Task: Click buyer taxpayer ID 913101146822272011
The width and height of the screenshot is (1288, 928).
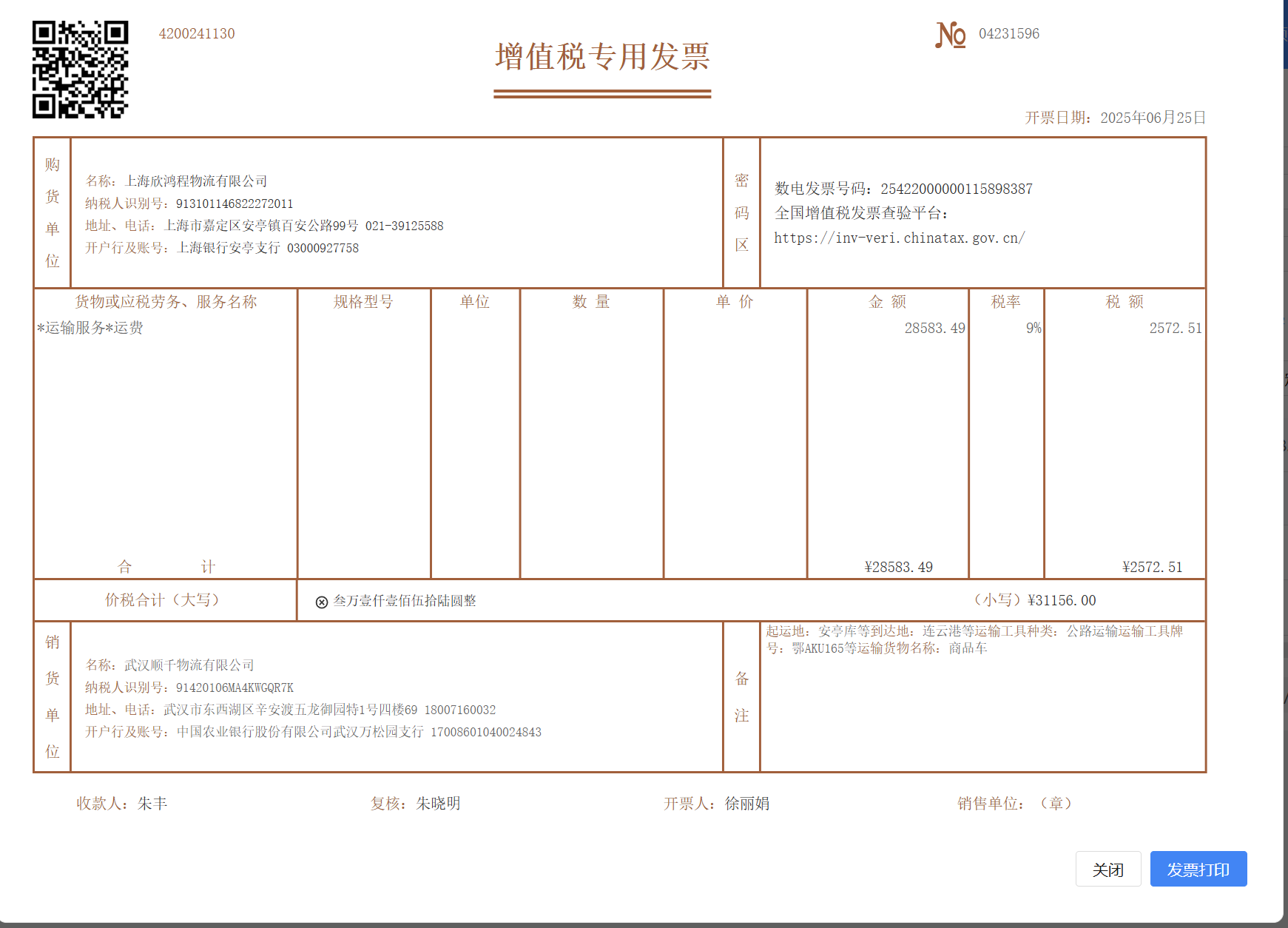Action: (235, 204)
